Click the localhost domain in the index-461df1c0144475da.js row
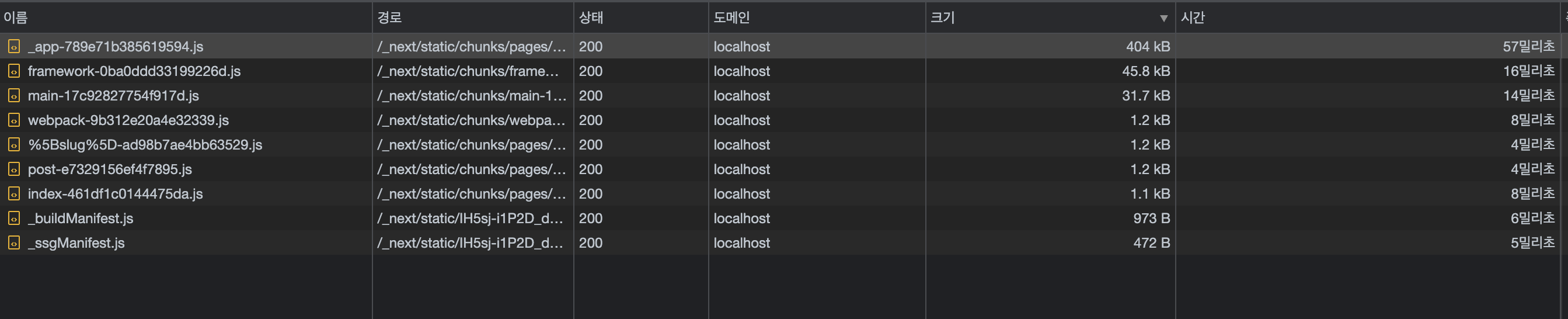 click(741, 193)
